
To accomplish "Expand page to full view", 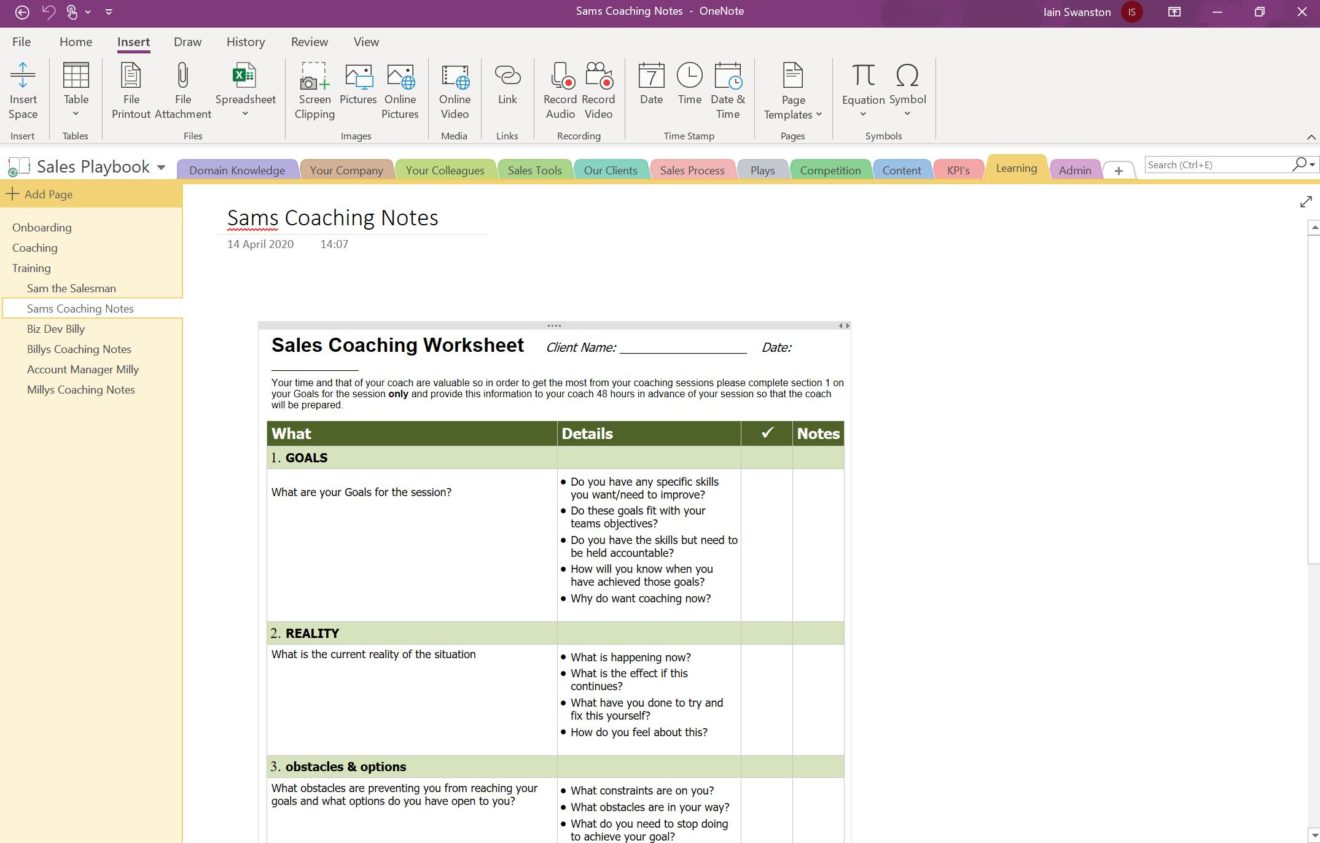I will click(x=1305, y=202).
